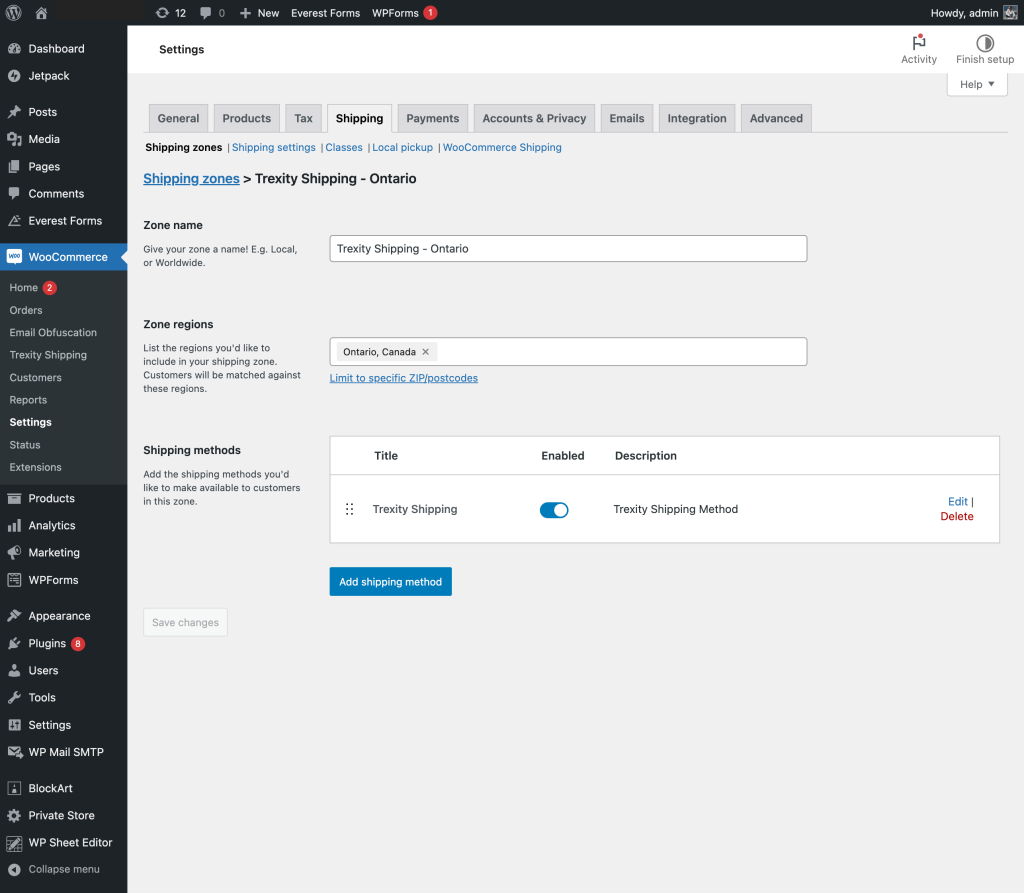Image resolution: width=1024 pixels, height=893 pixels.
Task: Open the Classes sub-link
Action: (x=344, y=148)
